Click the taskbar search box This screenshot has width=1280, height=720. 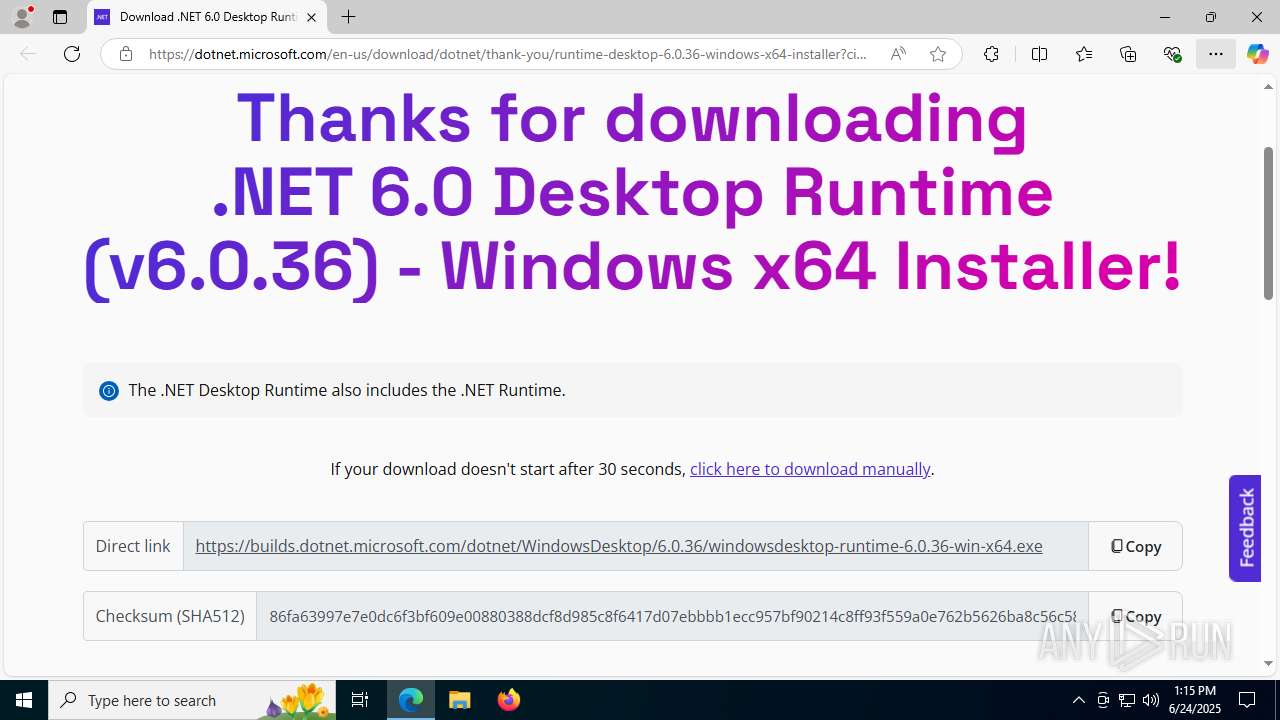point(192,700)
